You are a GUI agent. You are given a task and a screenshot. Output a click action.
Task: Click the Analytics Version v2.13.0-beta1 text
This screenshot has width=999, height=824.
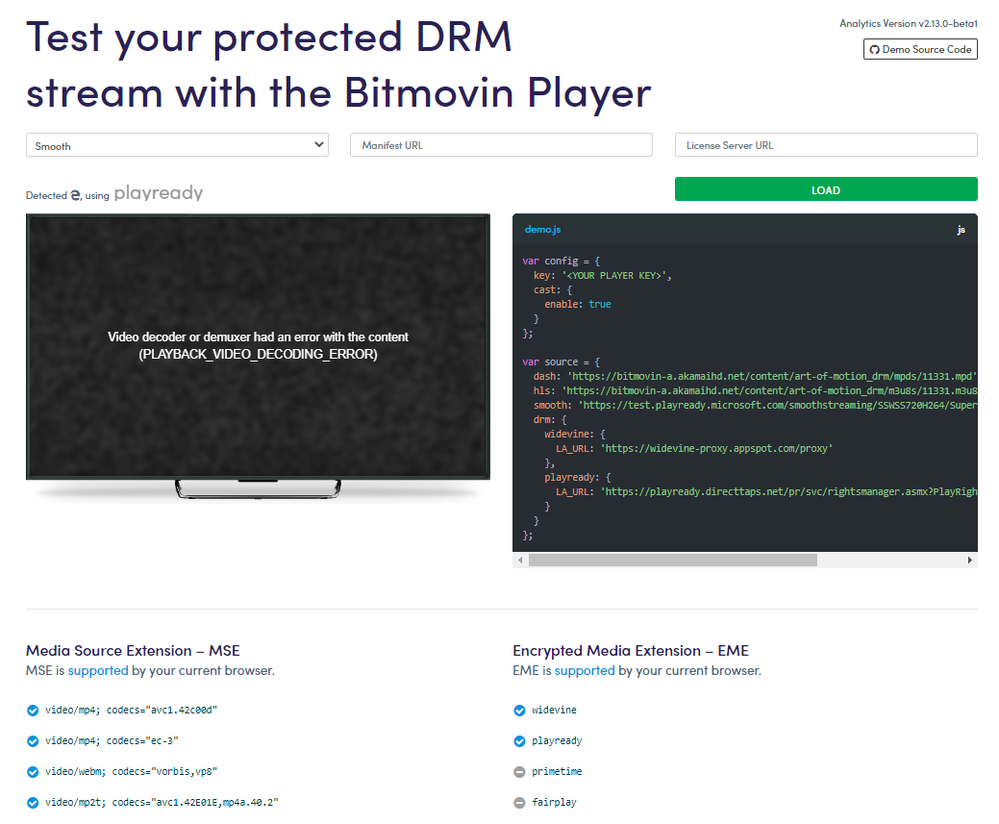point(909,24)
